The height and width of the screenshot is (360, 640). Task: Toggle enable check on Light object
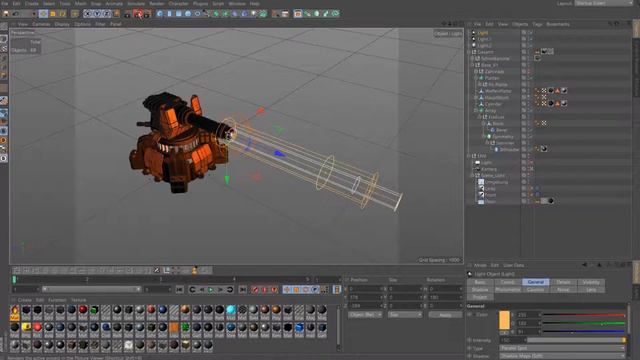pos(530,33)
